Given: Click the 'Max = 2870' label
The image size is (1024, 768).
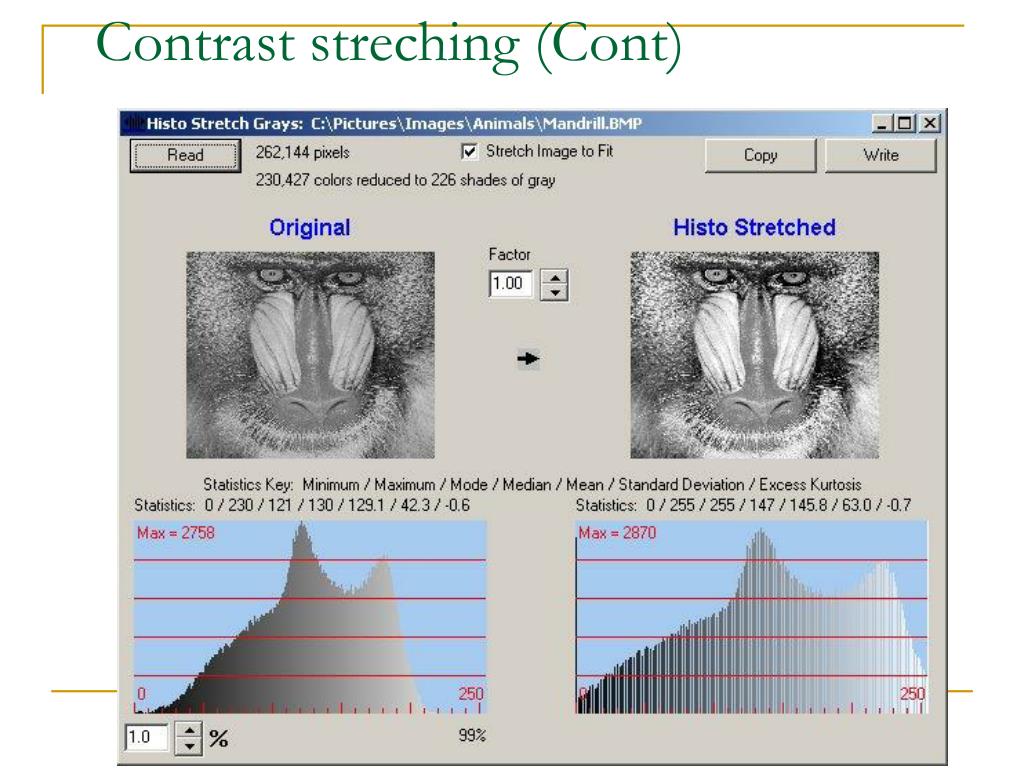Looking at the screenshot, I should tap(617, 533).
